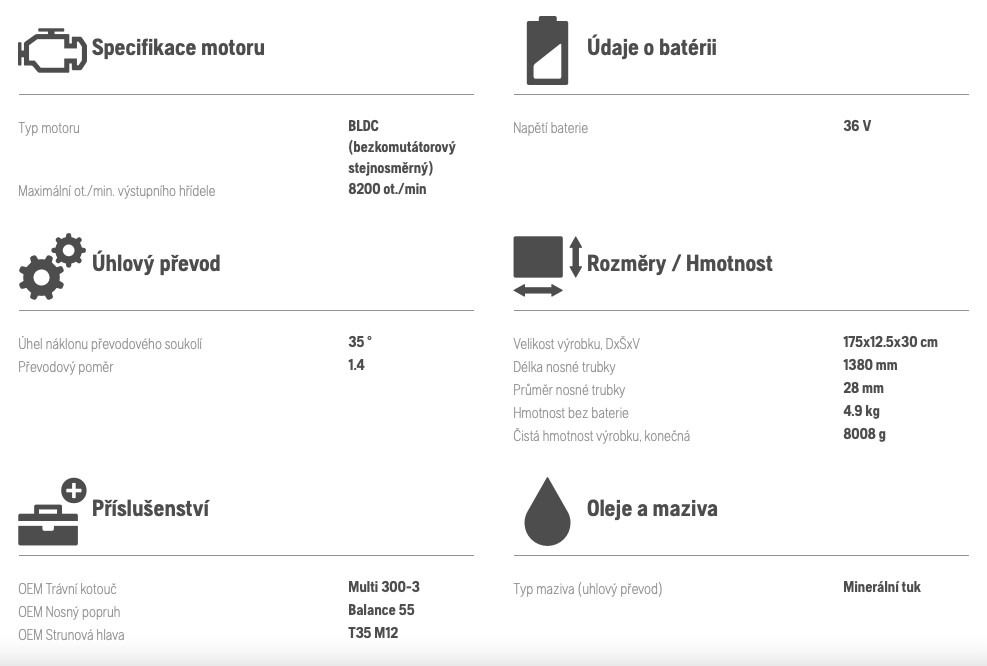Click the Rozměry / Hmotnost heading
This screenshot has height=666, width=987.
pos(679,264)
